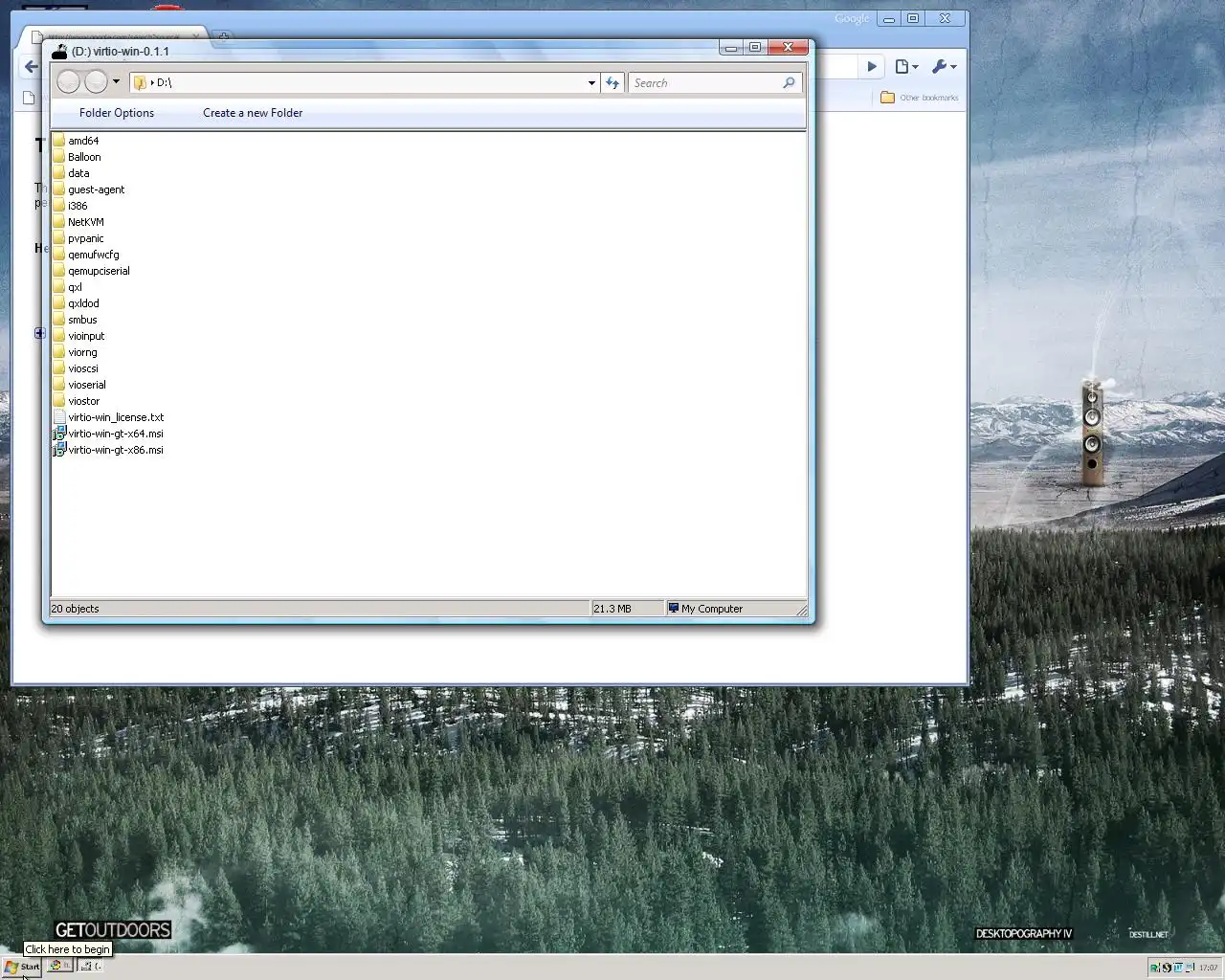Select the qxl folder icon
Screen dimensions: 1225x980
coord(59,287)
